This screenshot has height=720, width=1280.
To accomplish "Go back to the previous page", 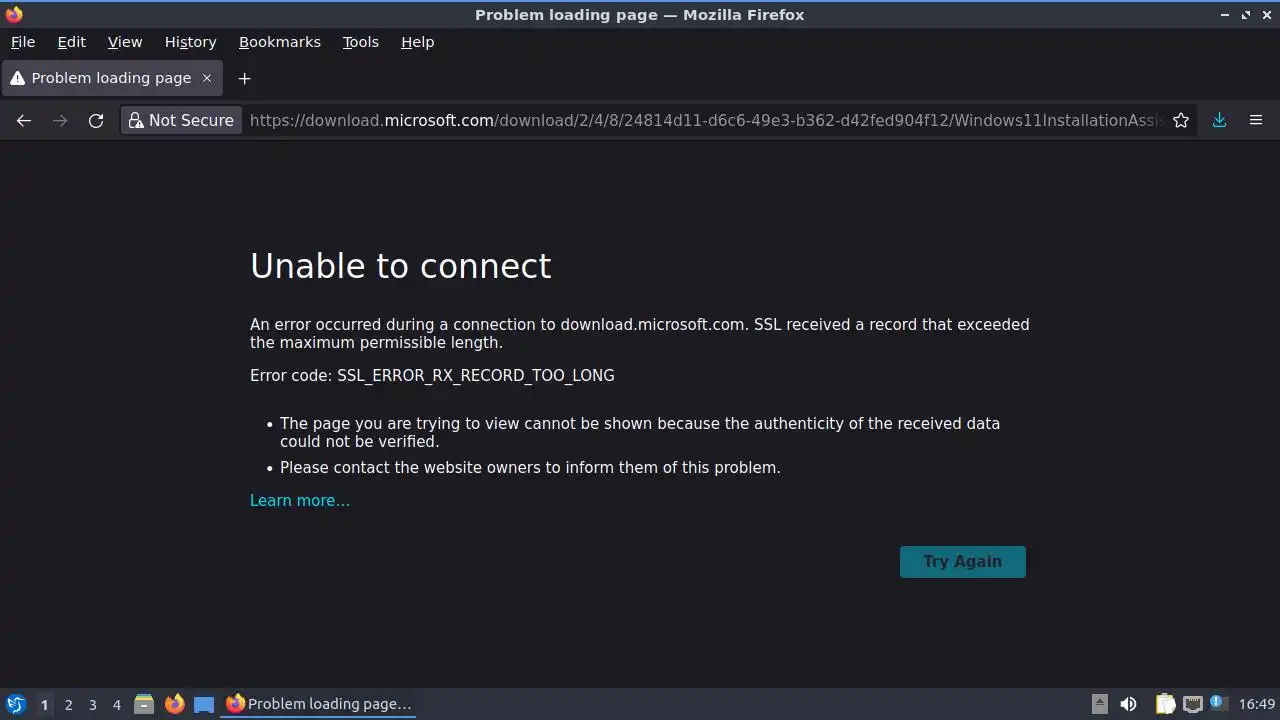I will pos(24,120).
